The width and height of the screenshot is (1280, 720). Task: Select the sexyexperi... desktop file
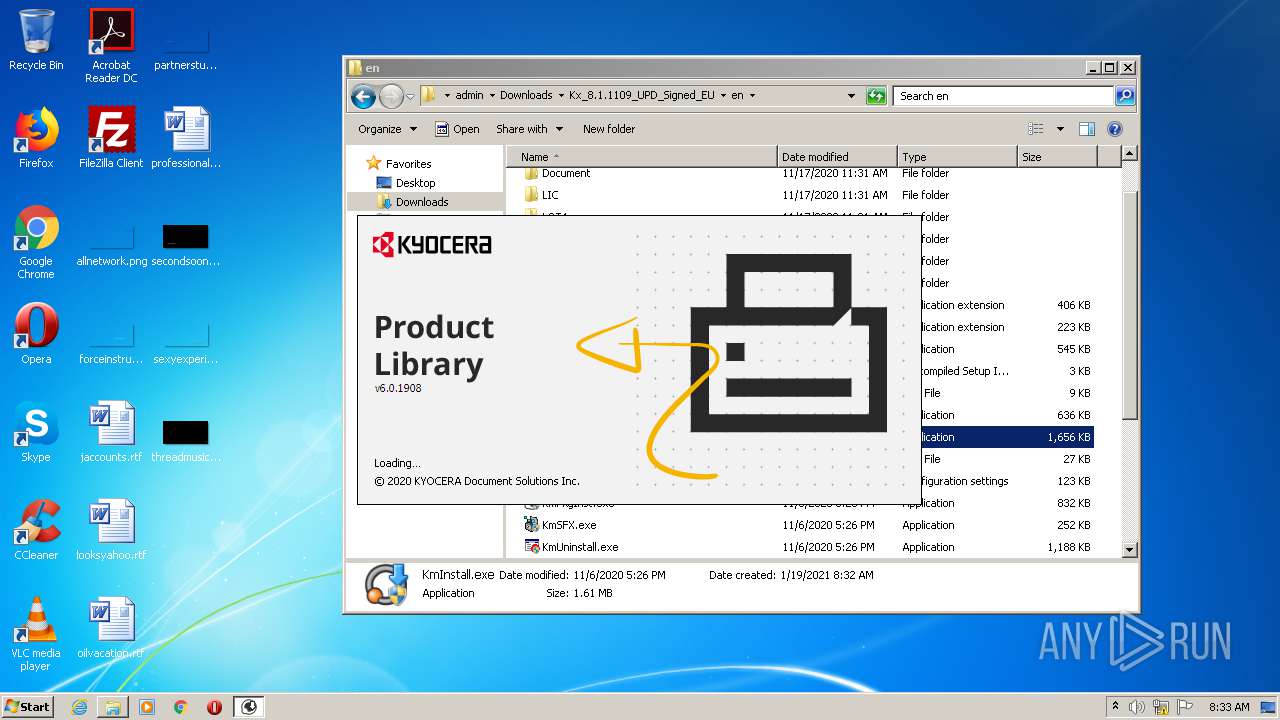pyautogui.click(x=186, y=340)
